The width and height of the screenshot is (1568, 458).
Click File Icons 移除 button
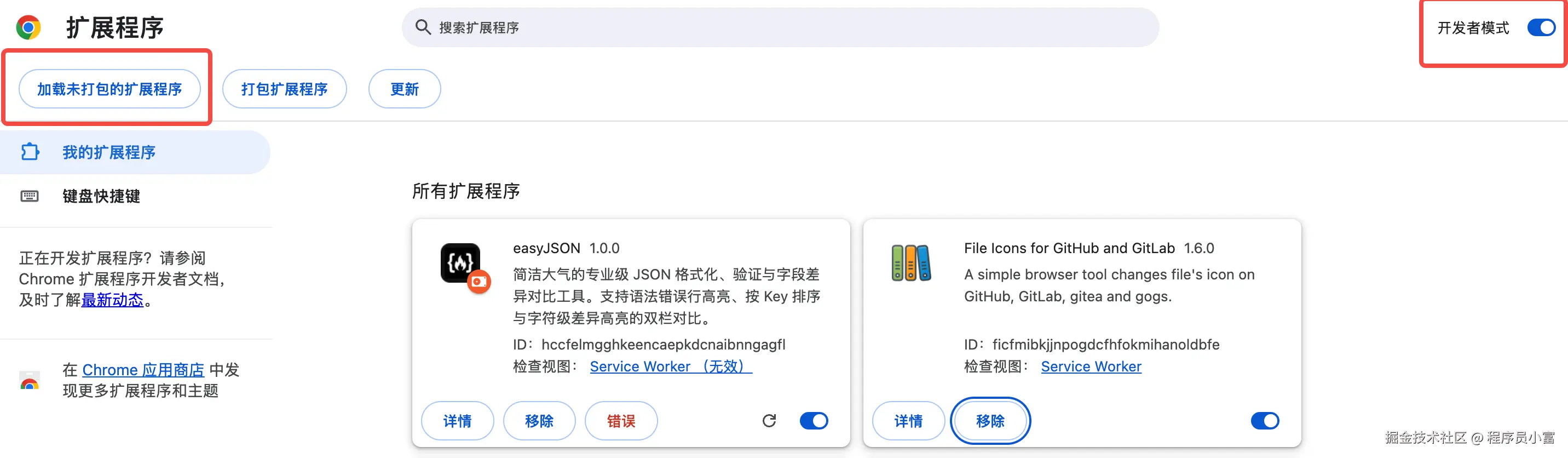coord(990,421)
